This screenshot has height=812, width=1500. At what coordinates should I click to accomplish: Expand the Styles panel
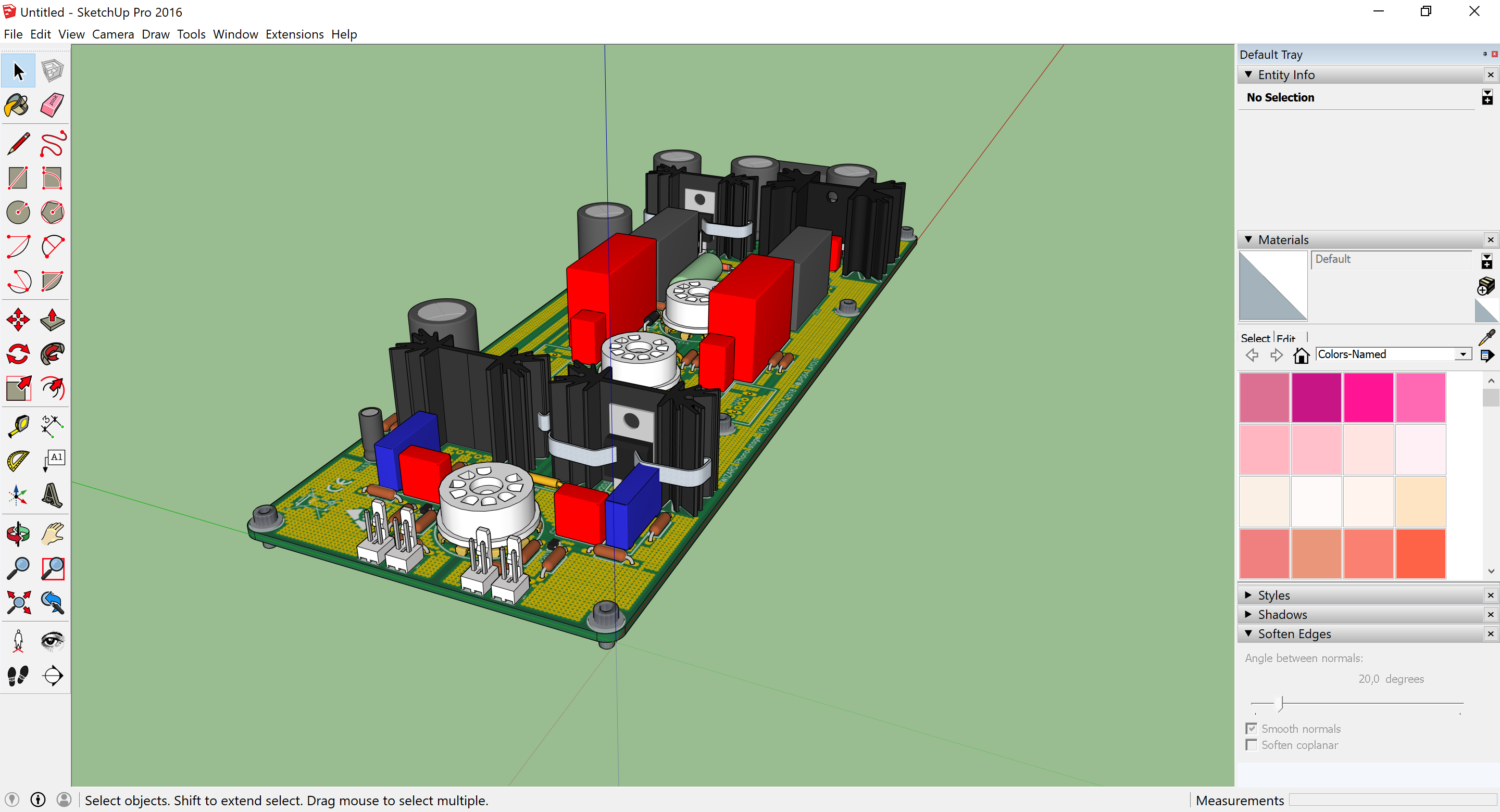pyautogui.click(x=1248, y=595)
